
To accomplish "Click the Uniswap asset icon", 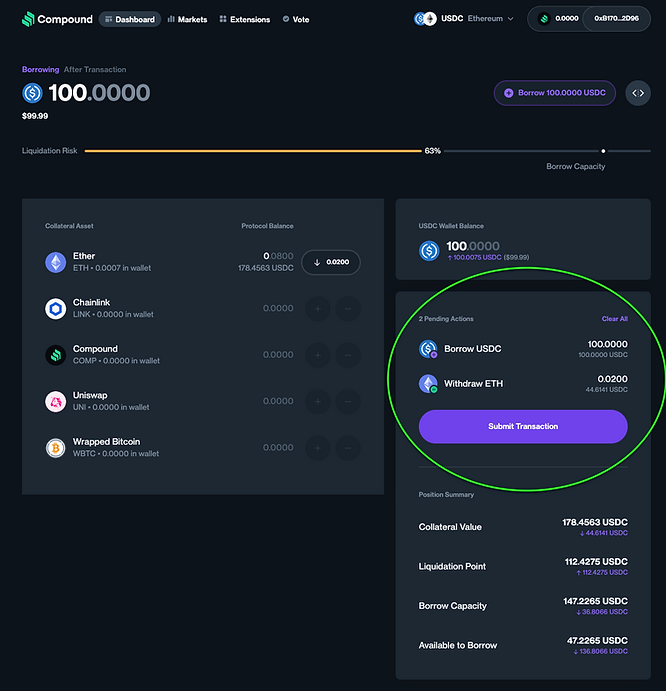I will [55, 401].
